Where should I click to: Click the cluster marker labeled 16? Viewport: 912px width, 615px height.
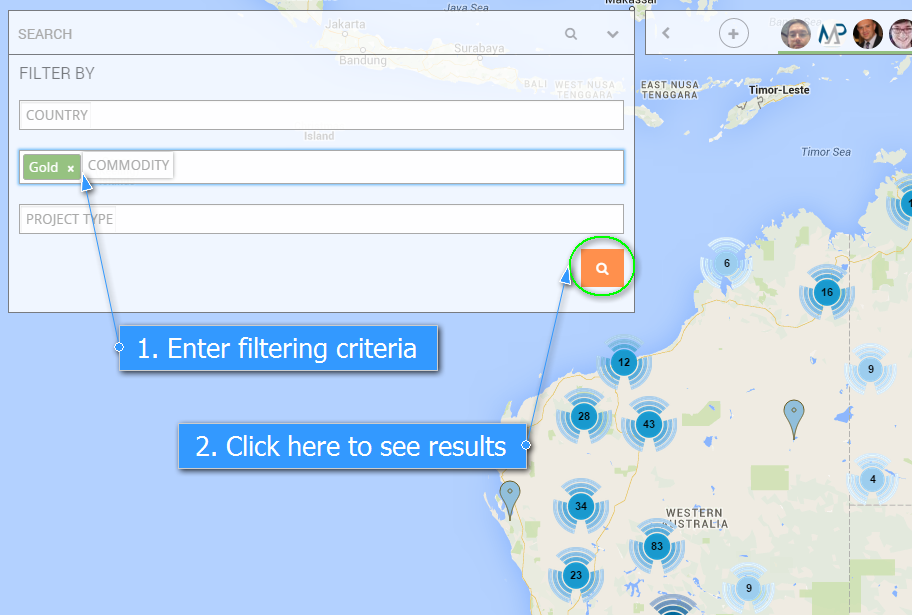[826, 292]
